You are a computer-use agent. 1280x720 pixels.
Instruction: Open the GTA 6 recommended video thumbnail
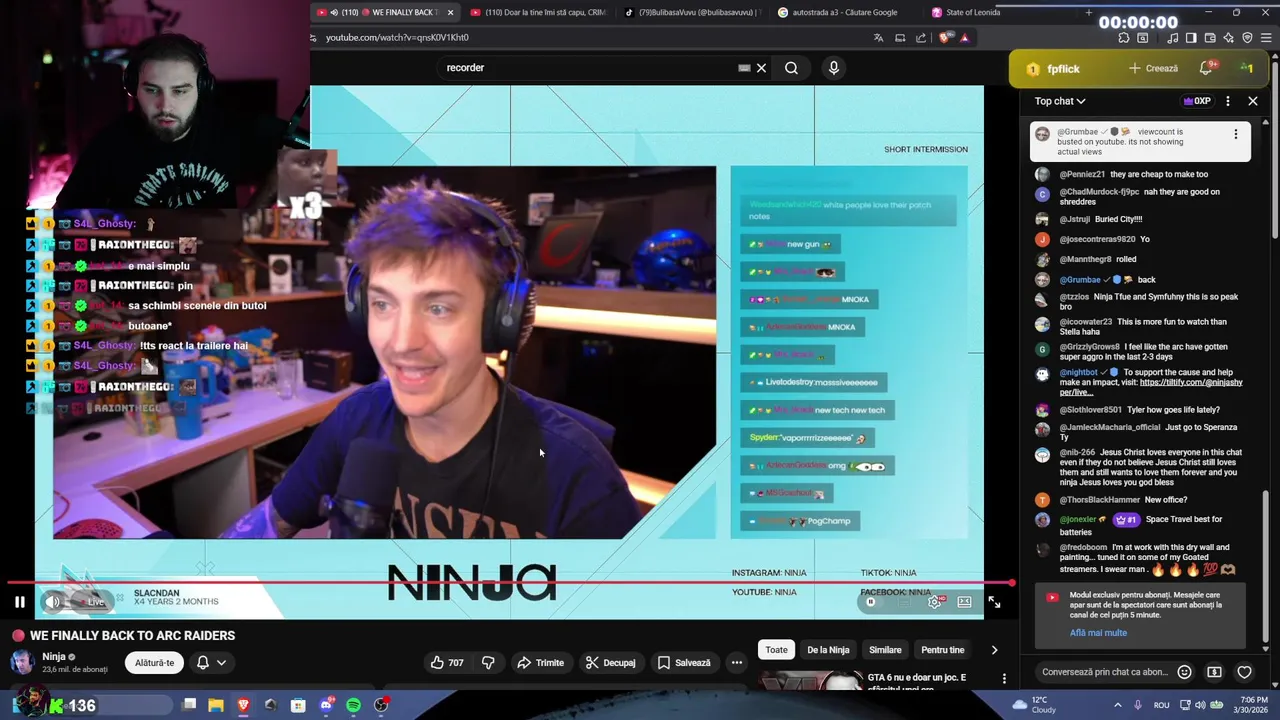[x=810, y=681]
